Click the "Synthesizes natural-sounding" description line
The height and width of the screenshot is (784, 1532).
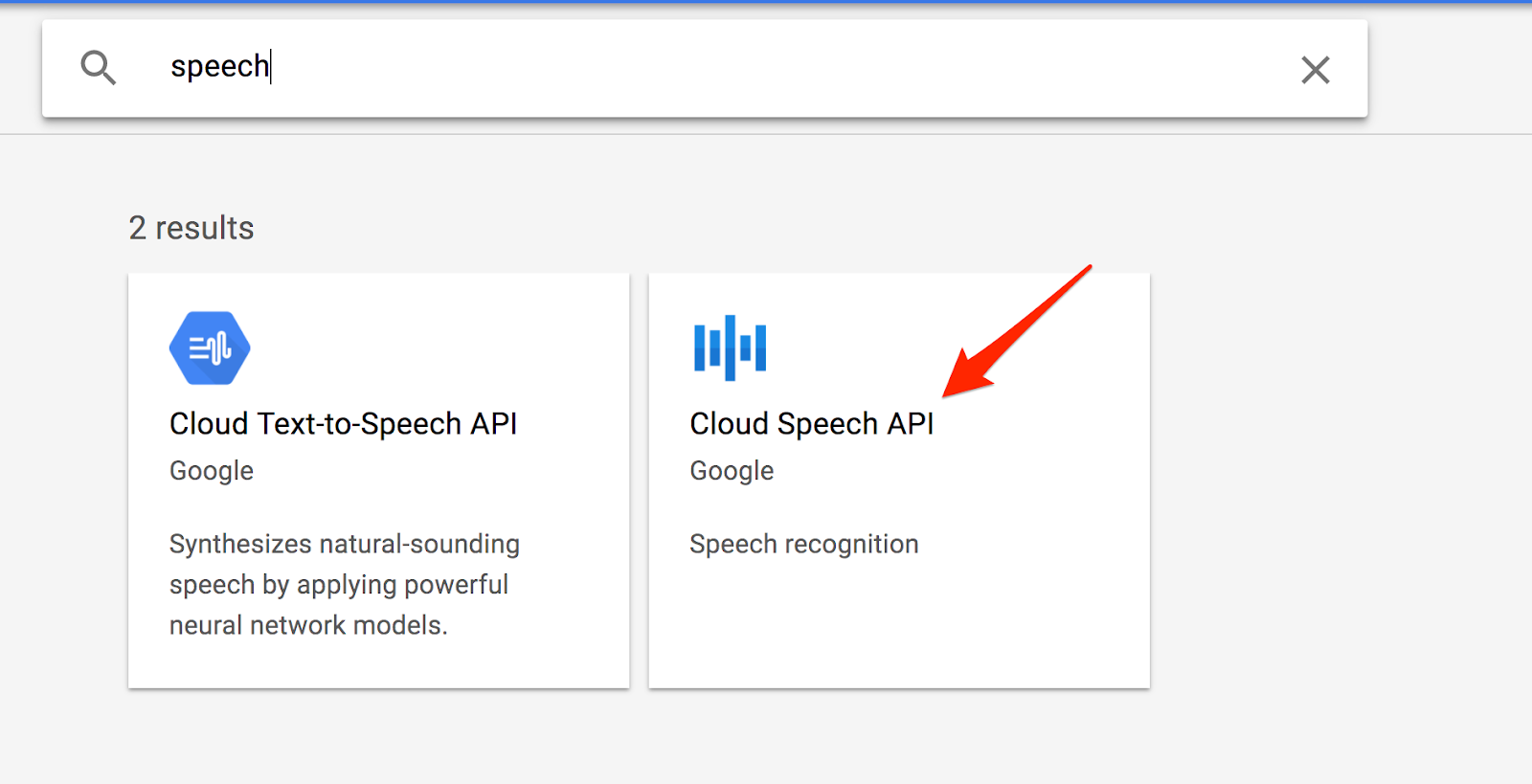tap(344, 544)
